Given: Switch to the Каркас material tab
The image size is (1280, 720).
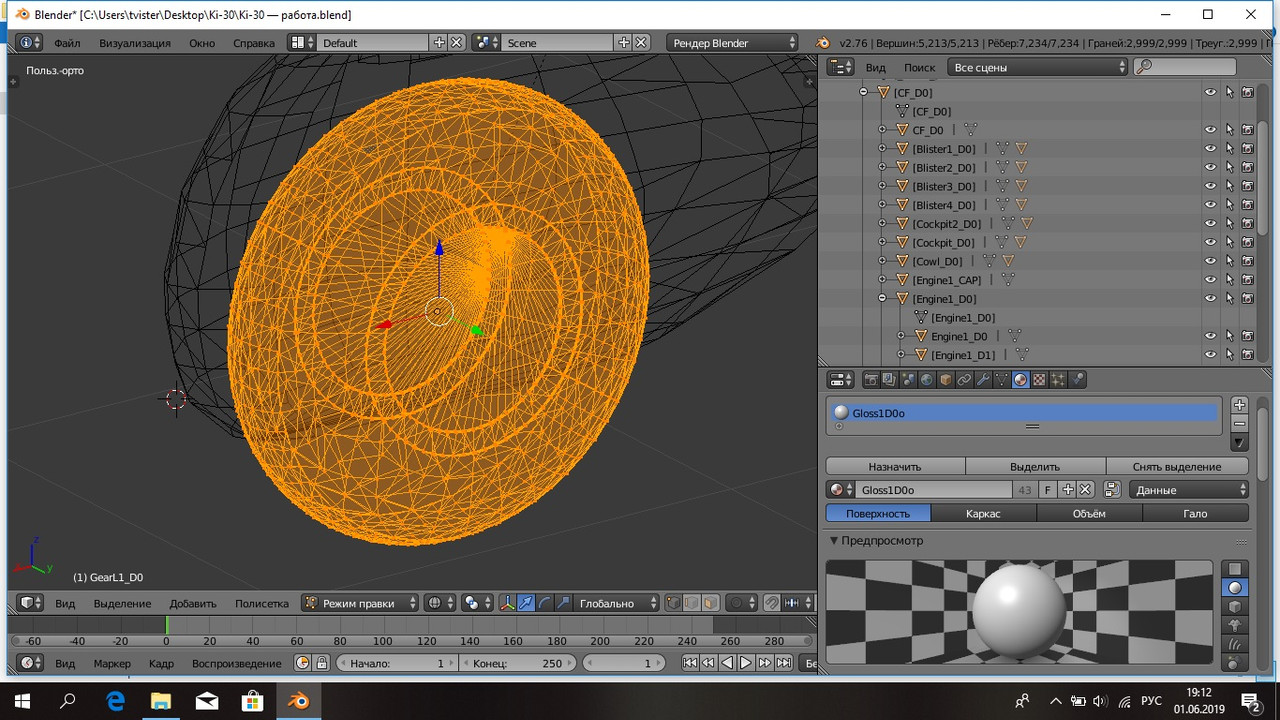Looking at the screenshot, I should pos(983,513).
